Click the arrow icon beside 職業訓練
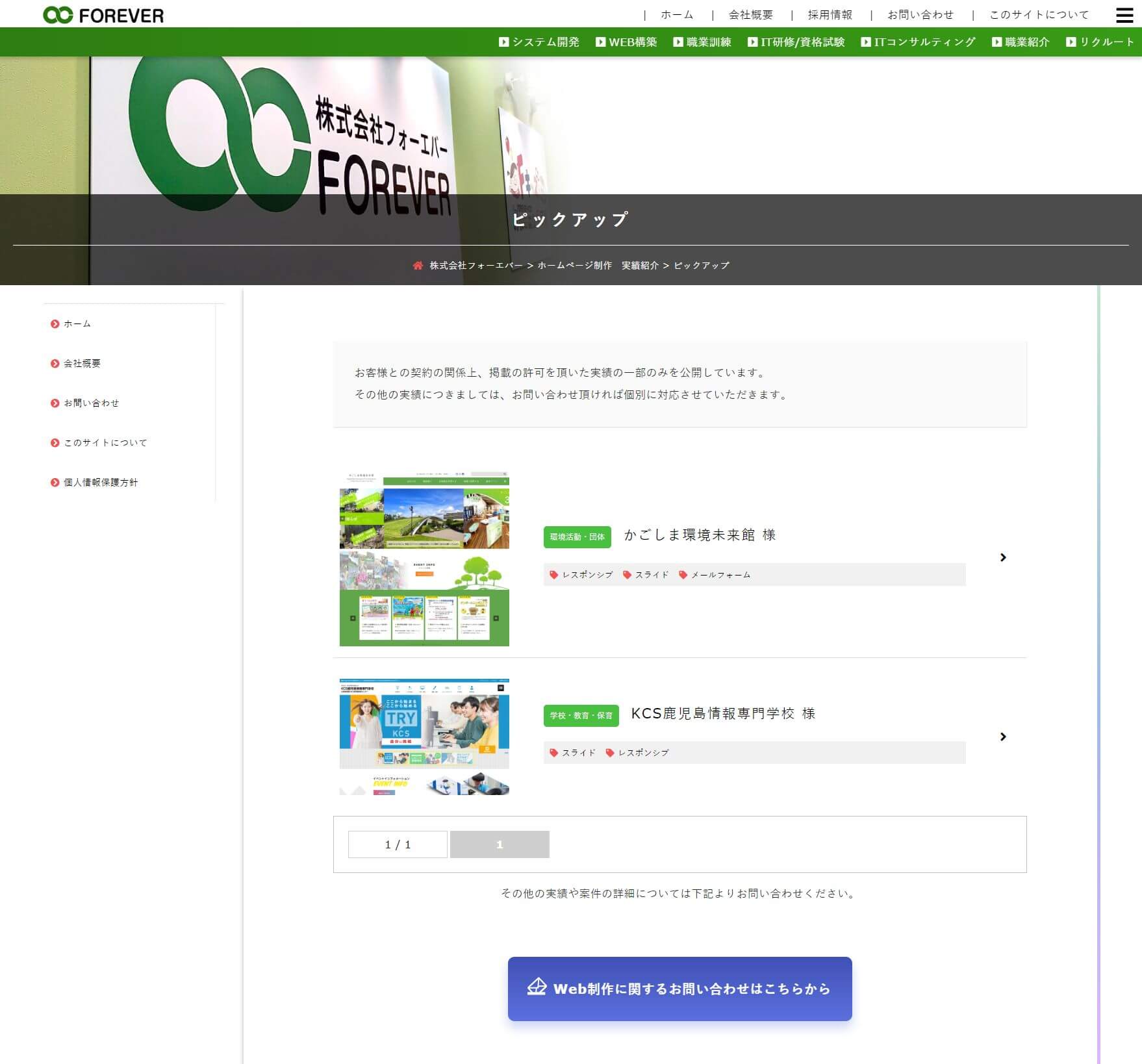 click(x=678, y=42)
